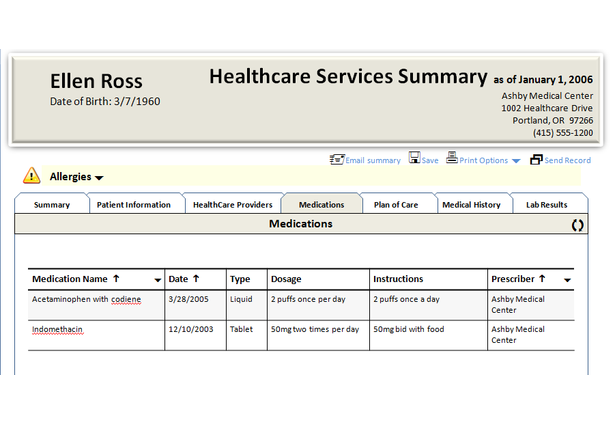Image resolution: width=615 pixels, height=424 pixels.
Task: Open the Plan of Care tab
Action: point(396,204)
